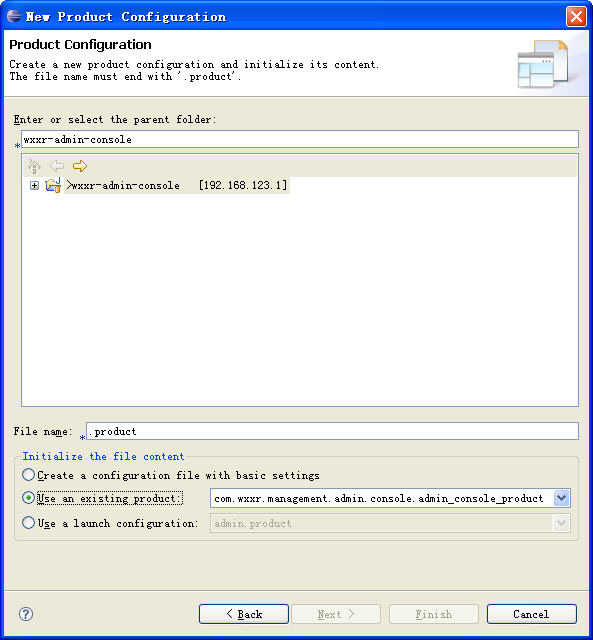Click the Cancel button
Viewport: 593px width, 640px height.
click(531, 614)
